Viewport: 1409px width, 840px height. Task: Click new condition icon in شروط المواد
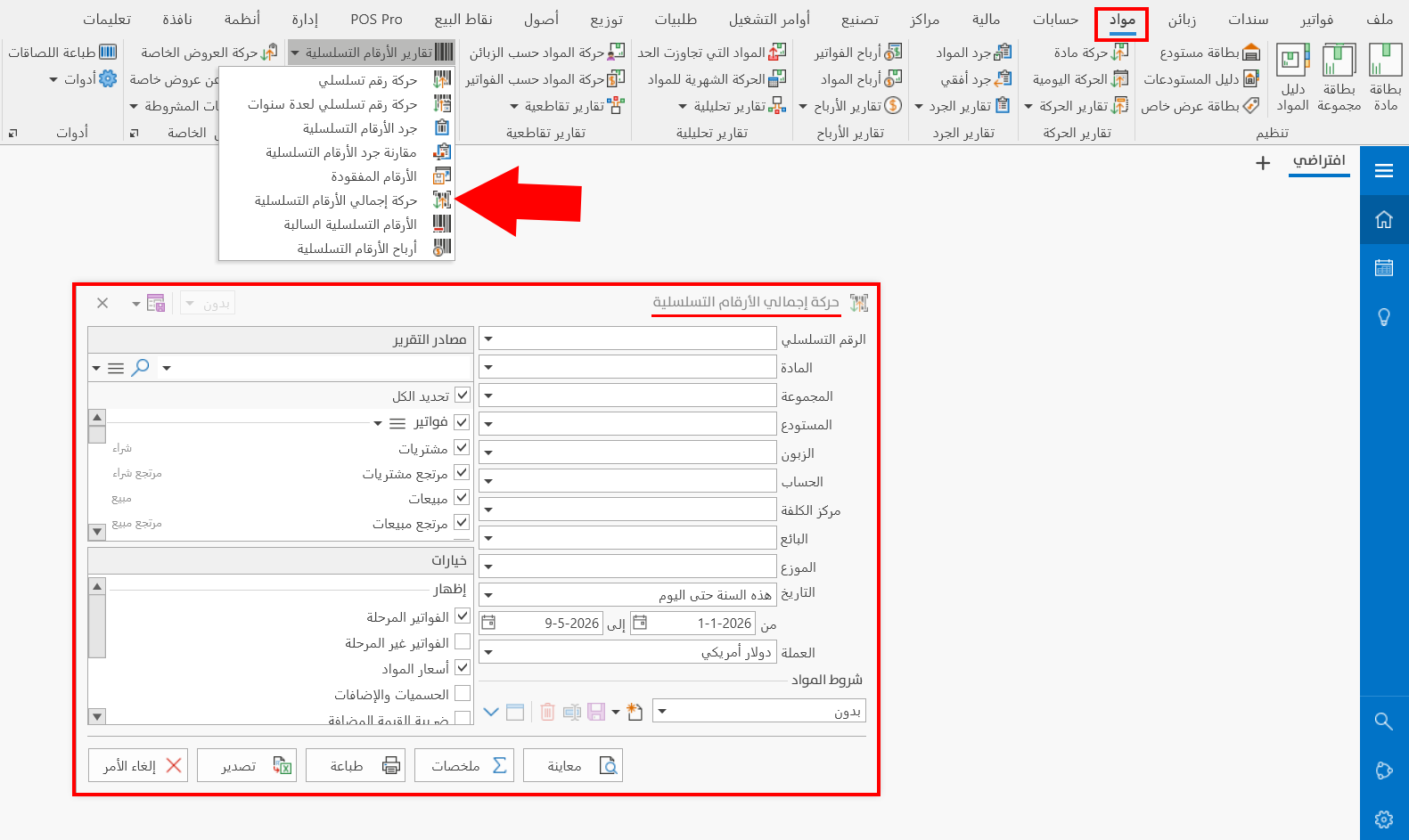click(x=635, y=712)
